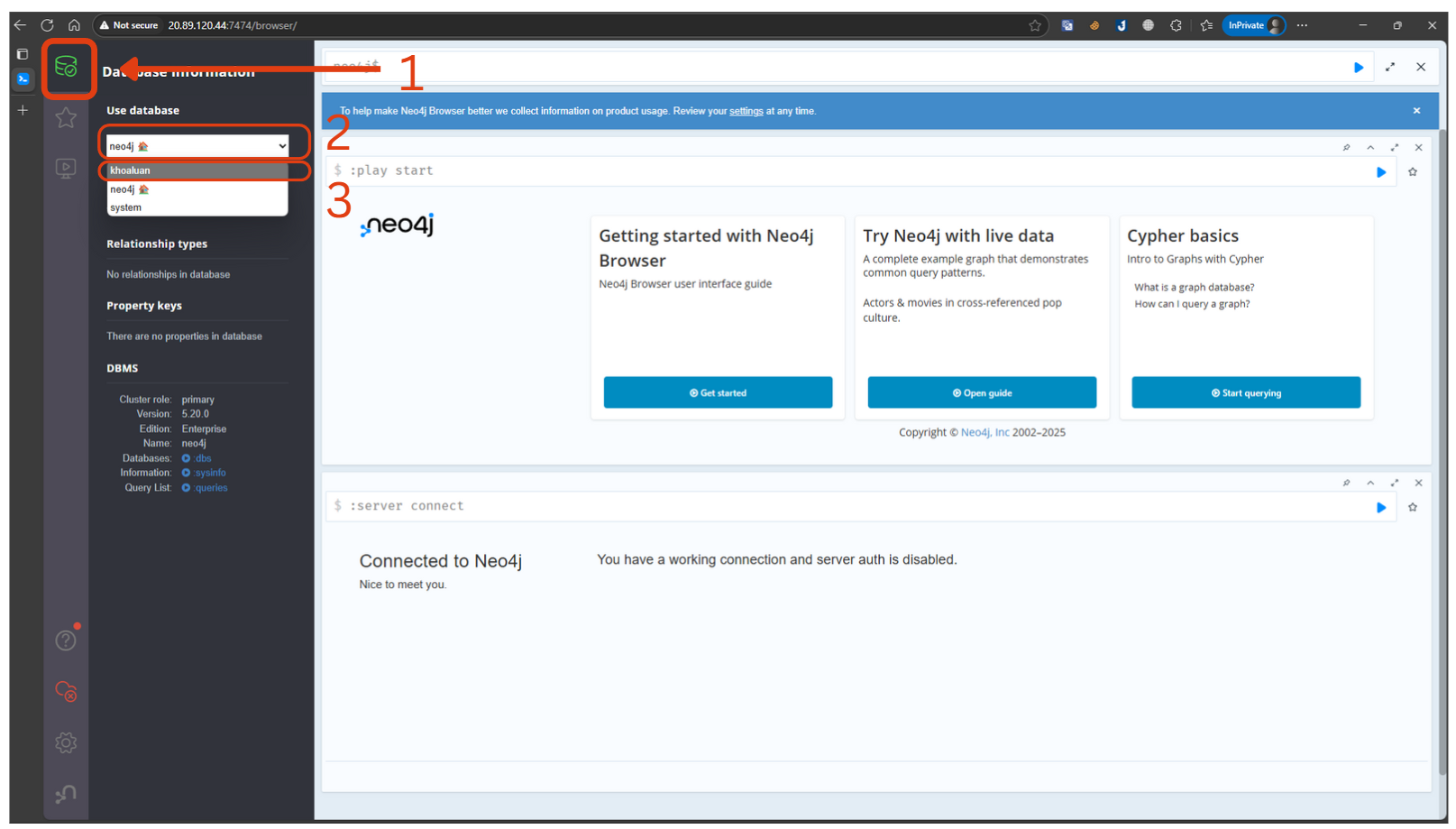Open the Guides monitor-play sidebar icon
The width and height of the screenshot is (1456, 829).
tap(66, 169)
